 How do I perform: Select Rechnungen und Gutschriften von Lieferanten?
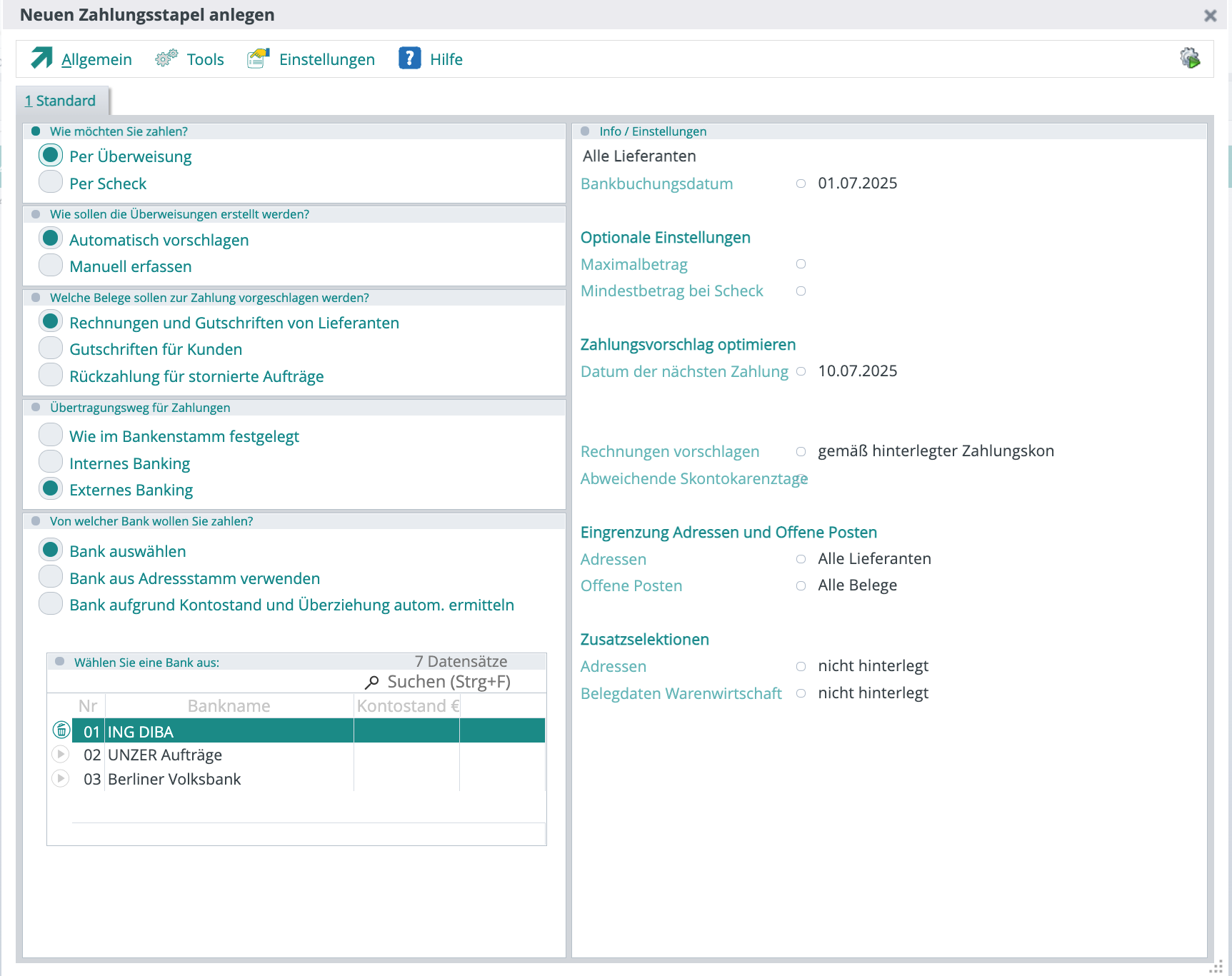[x=51, y=321]
